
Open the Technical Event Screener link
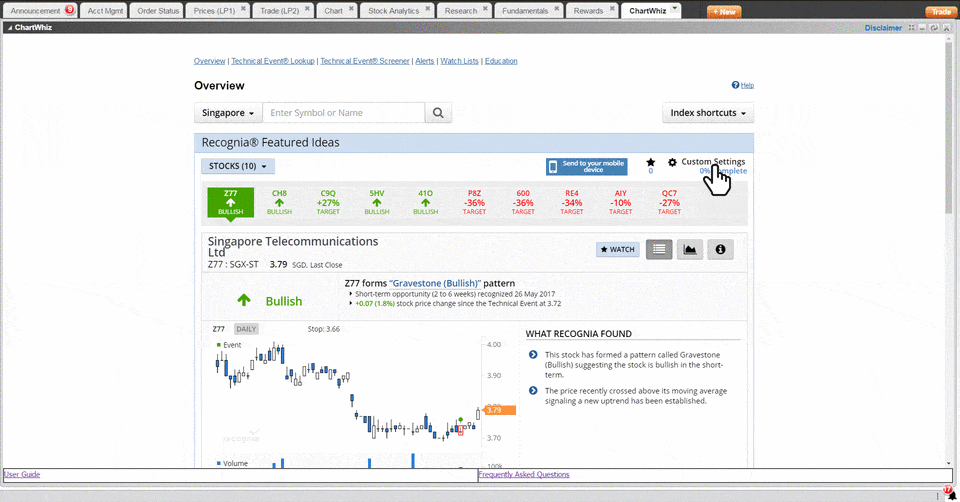pyautogui.click(x=365, y=61)
